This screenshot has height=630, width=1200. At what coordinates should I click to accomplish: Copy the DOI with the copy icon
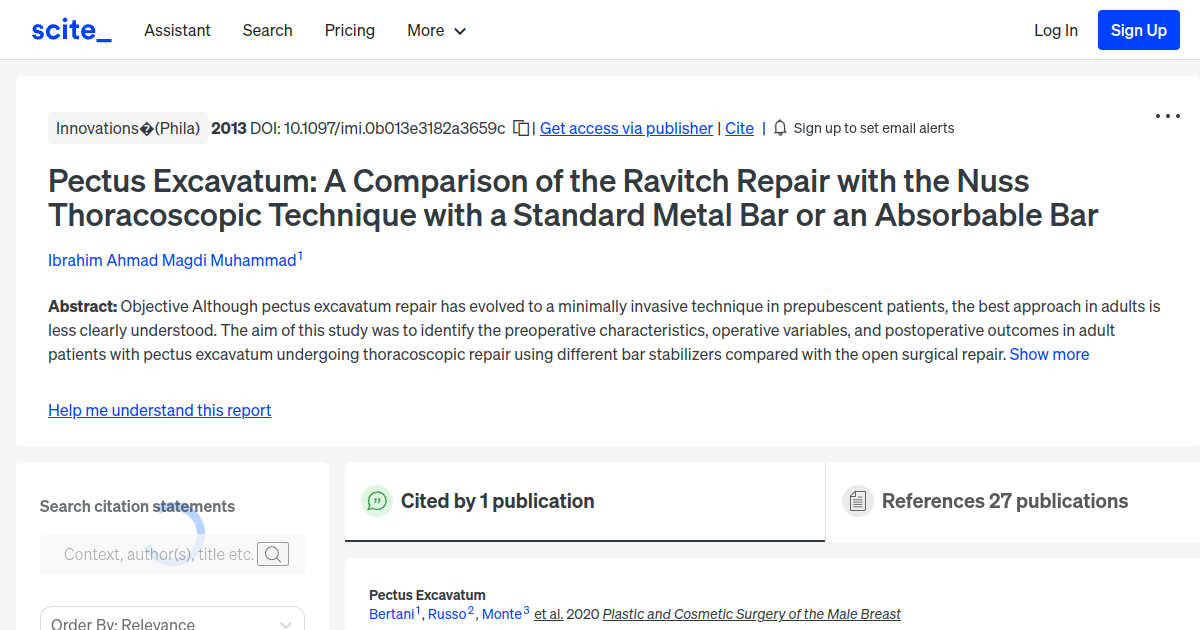[521, 128]
